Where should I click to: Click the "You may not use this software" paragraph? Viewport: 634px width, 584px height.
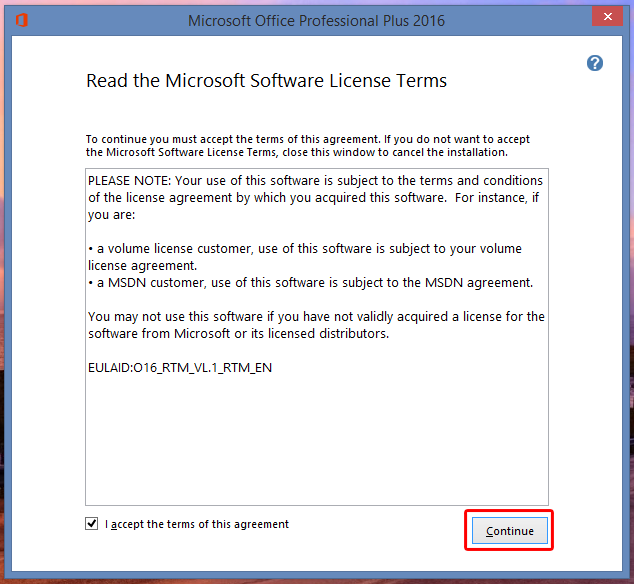click(316, 325)
